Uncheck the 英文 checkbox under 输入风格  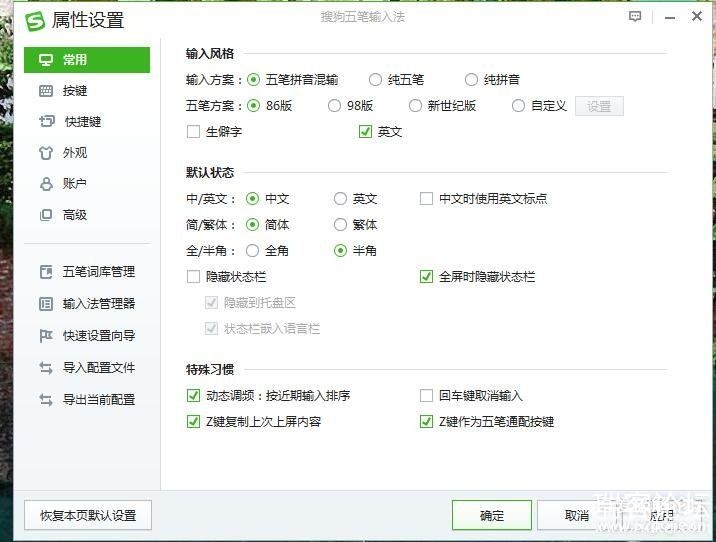click(x=365, y=132)
